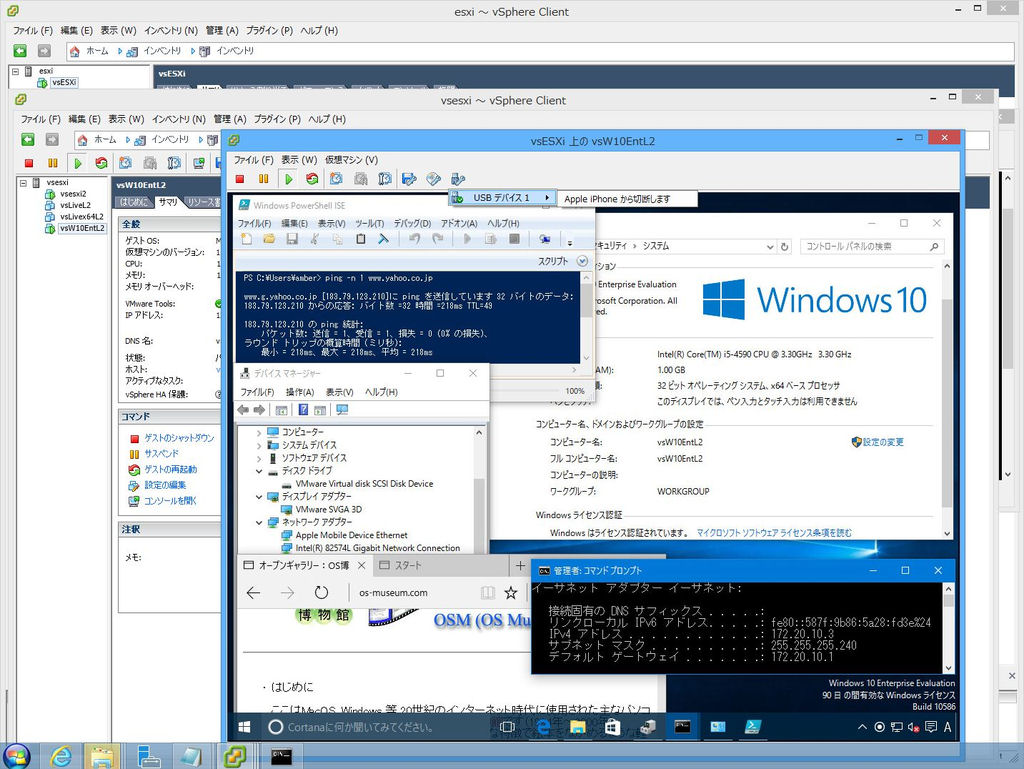Click the help icon in Device Manager toolbar
Viewport: 1024px width, 769px height.
(303, 410)
